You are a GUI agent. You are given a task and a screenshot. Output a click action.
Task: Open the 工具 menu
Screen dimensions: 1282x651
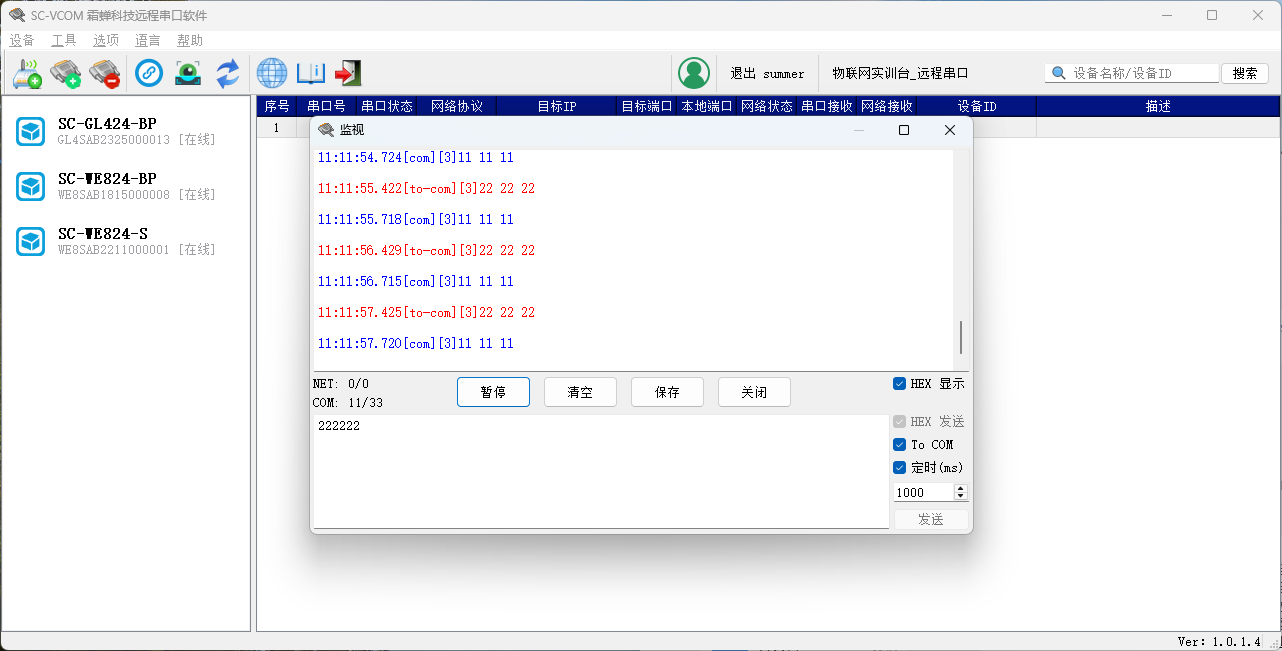(x=64, y=41)
